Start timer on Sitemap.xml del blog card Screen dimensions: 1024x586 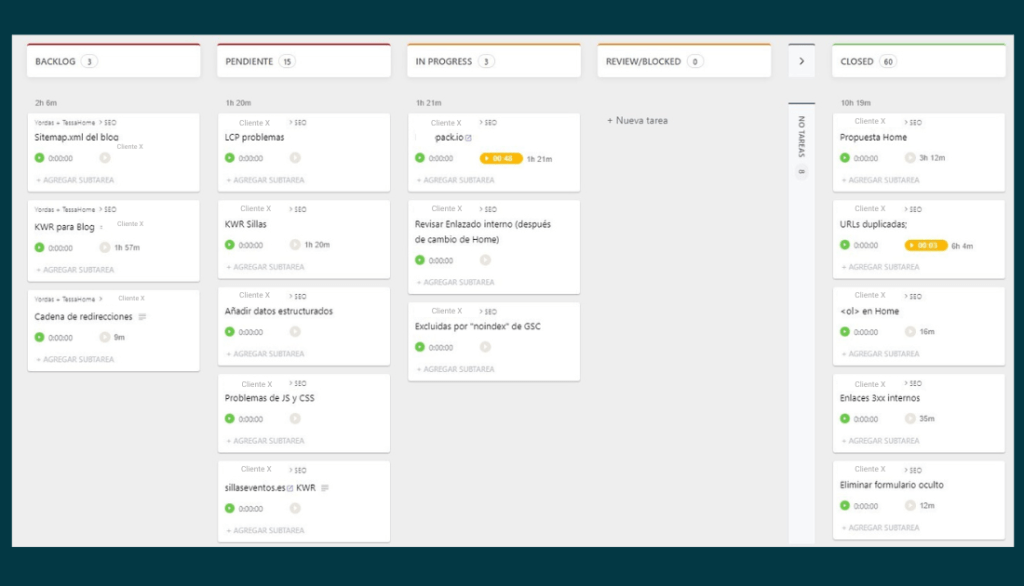pos(105,158)
